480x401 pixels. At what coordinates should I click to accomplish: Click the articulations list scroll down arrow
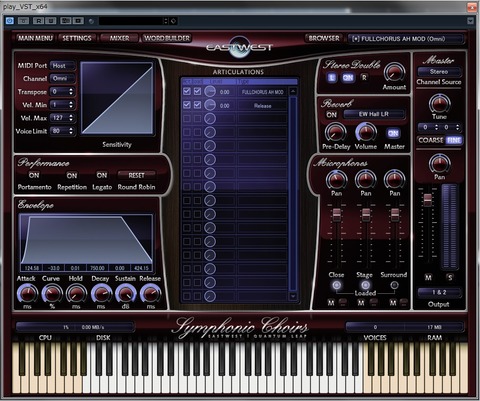(293, 296)
